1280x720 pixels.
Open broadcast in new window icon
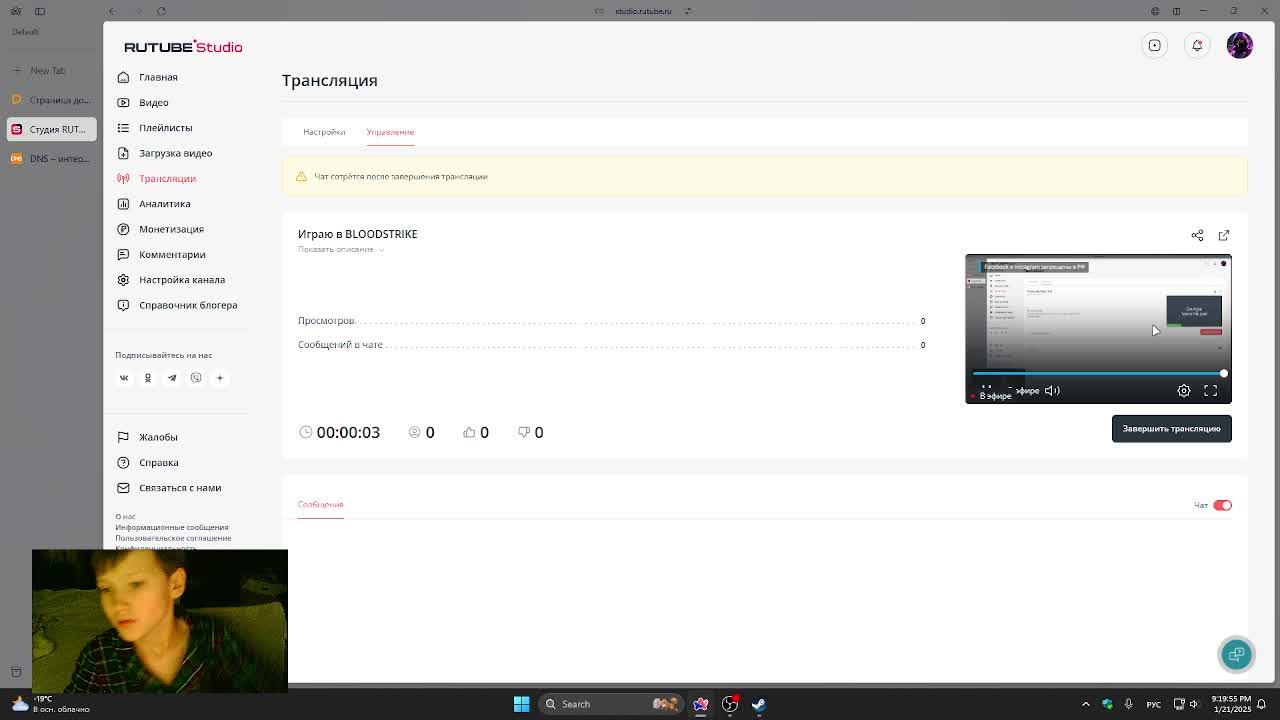1224,235
